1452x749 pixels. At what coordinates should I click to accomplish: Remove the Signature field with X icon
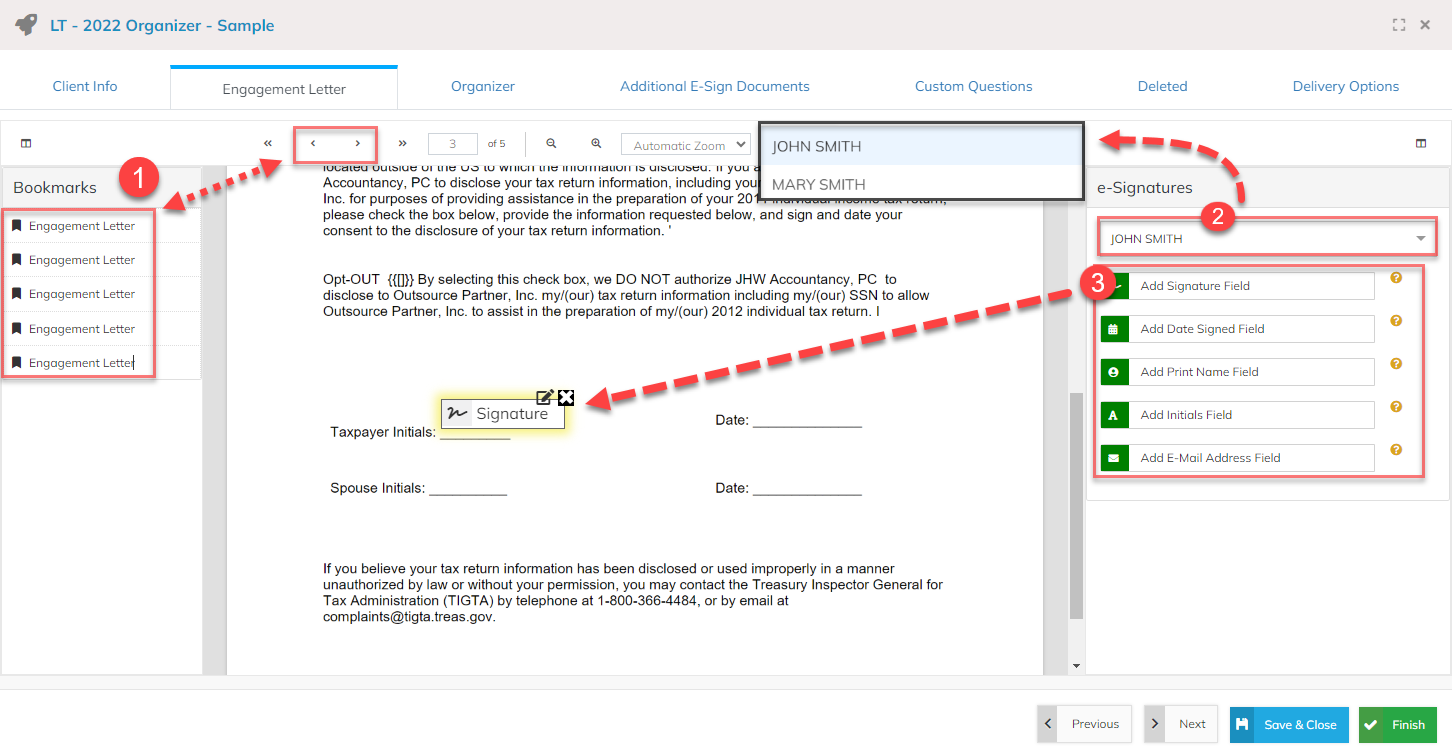click(x=566, y=397)
